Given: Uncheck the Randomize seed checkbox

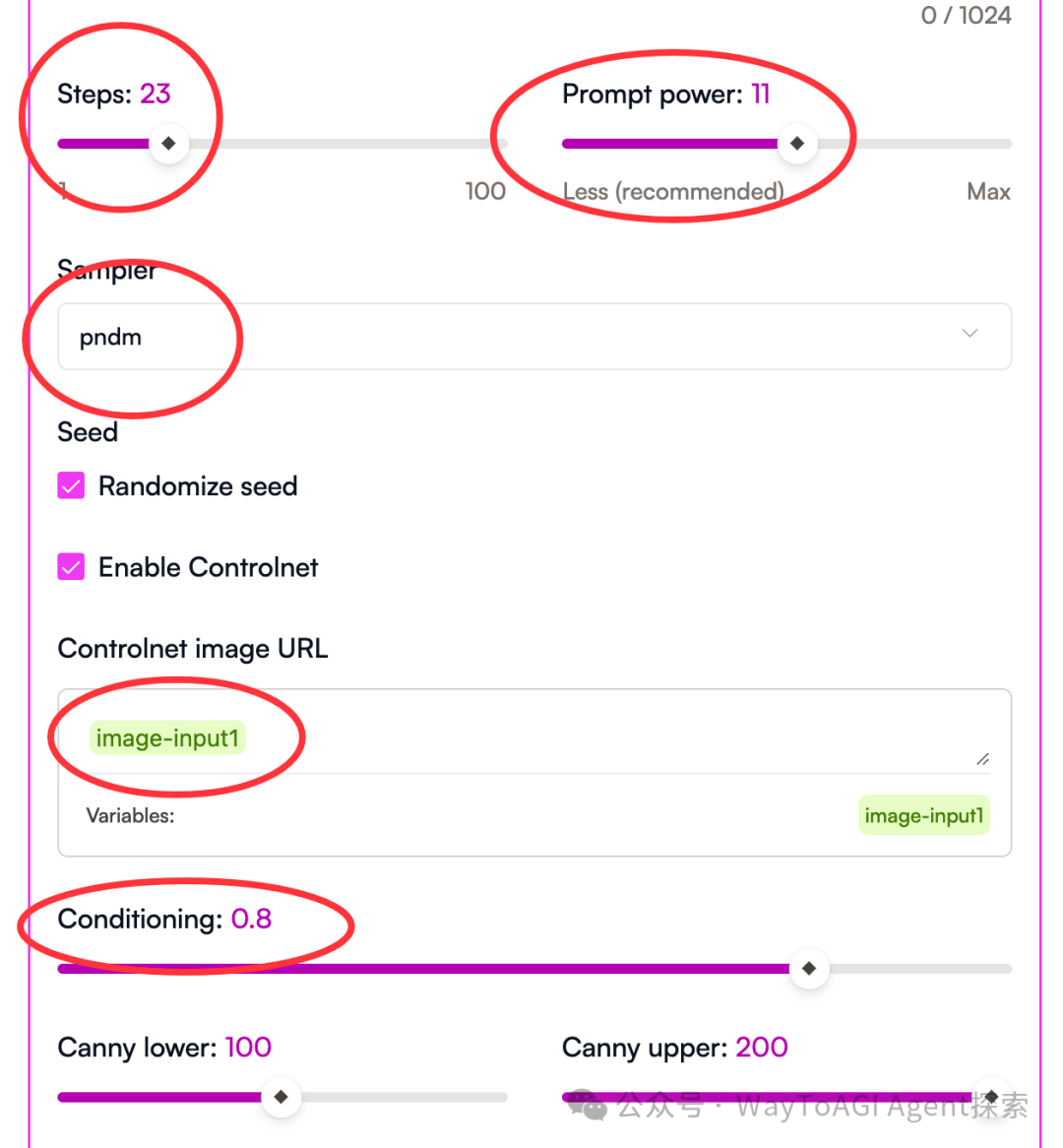Looking at the screenshot, I should point(71,485).
